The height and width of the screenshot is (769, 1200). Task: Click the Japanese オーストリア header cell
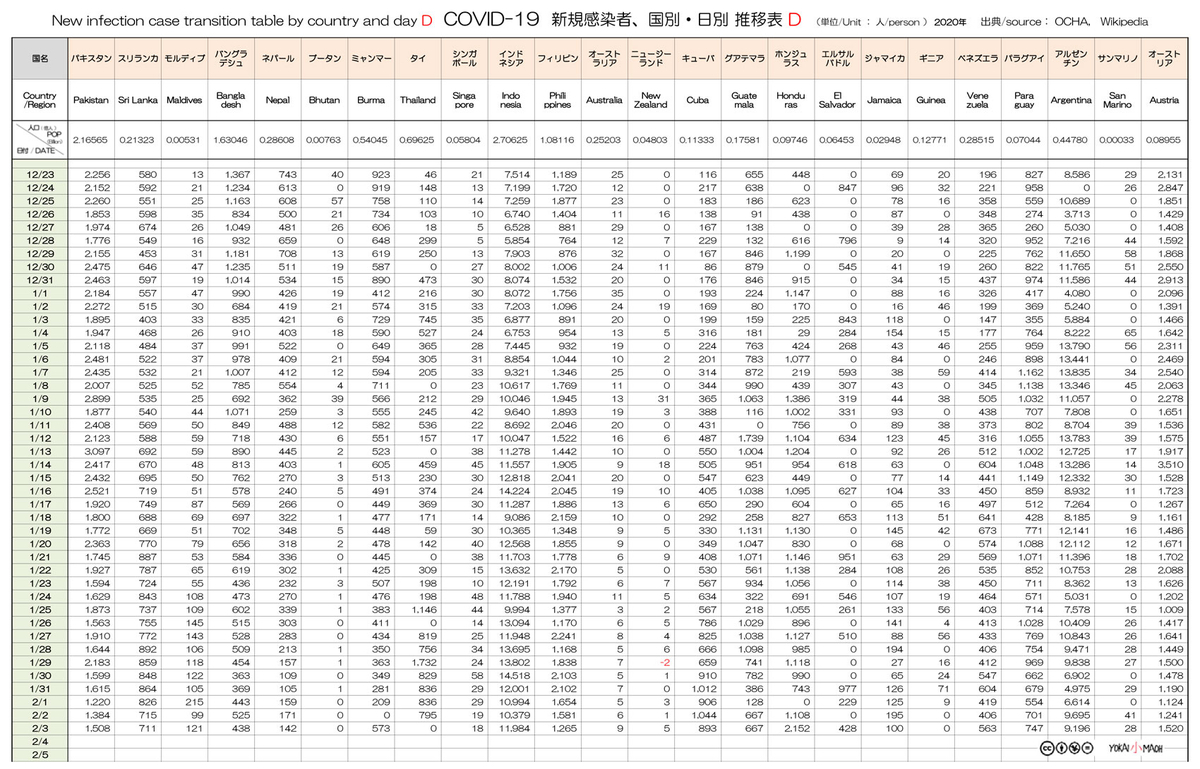point(1163,59)
